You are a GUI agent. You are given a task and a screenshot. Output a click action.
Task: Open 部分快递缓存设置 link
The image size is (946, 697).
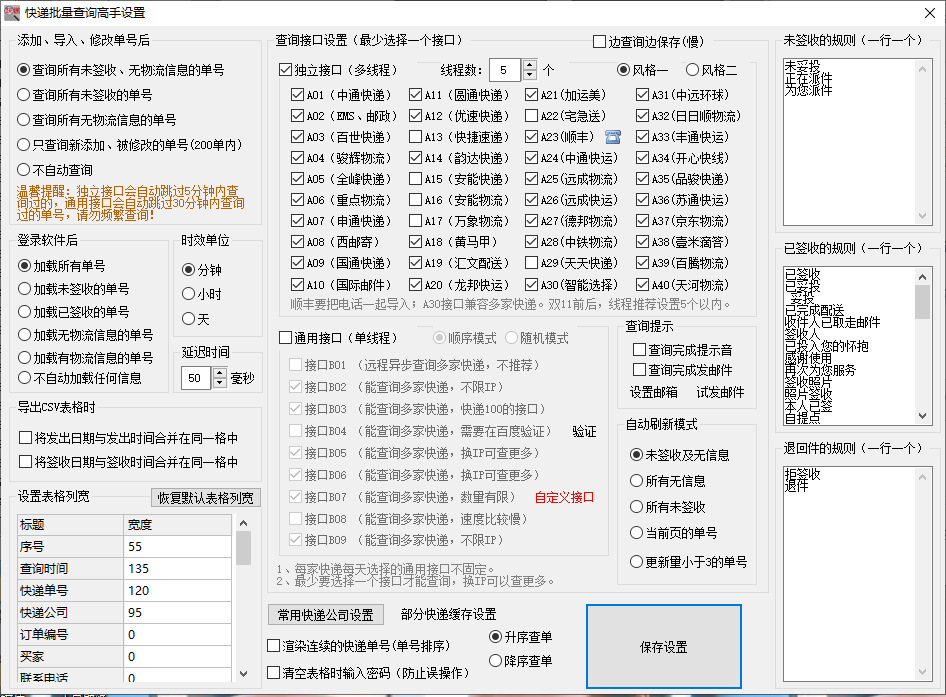pos(448,614)
